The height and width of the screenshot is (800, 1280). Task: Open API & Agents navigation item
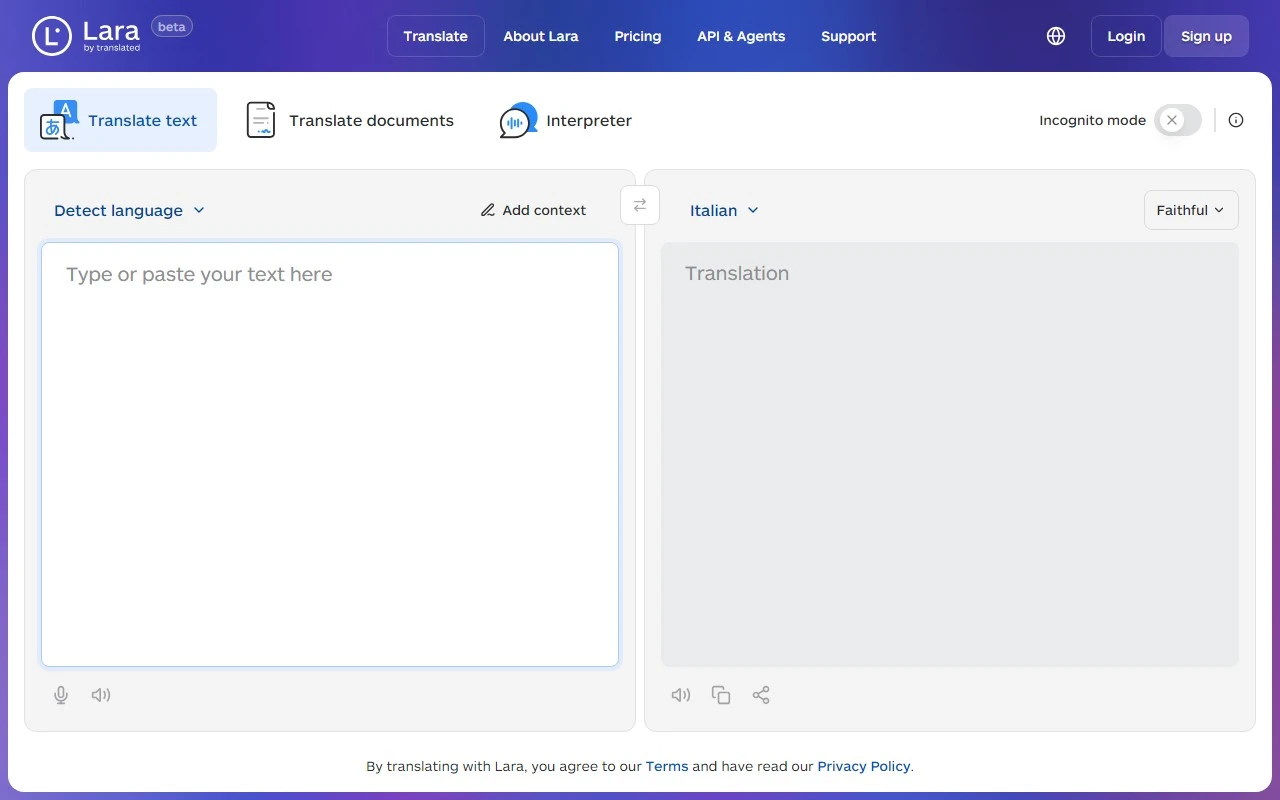pos(741,36)
